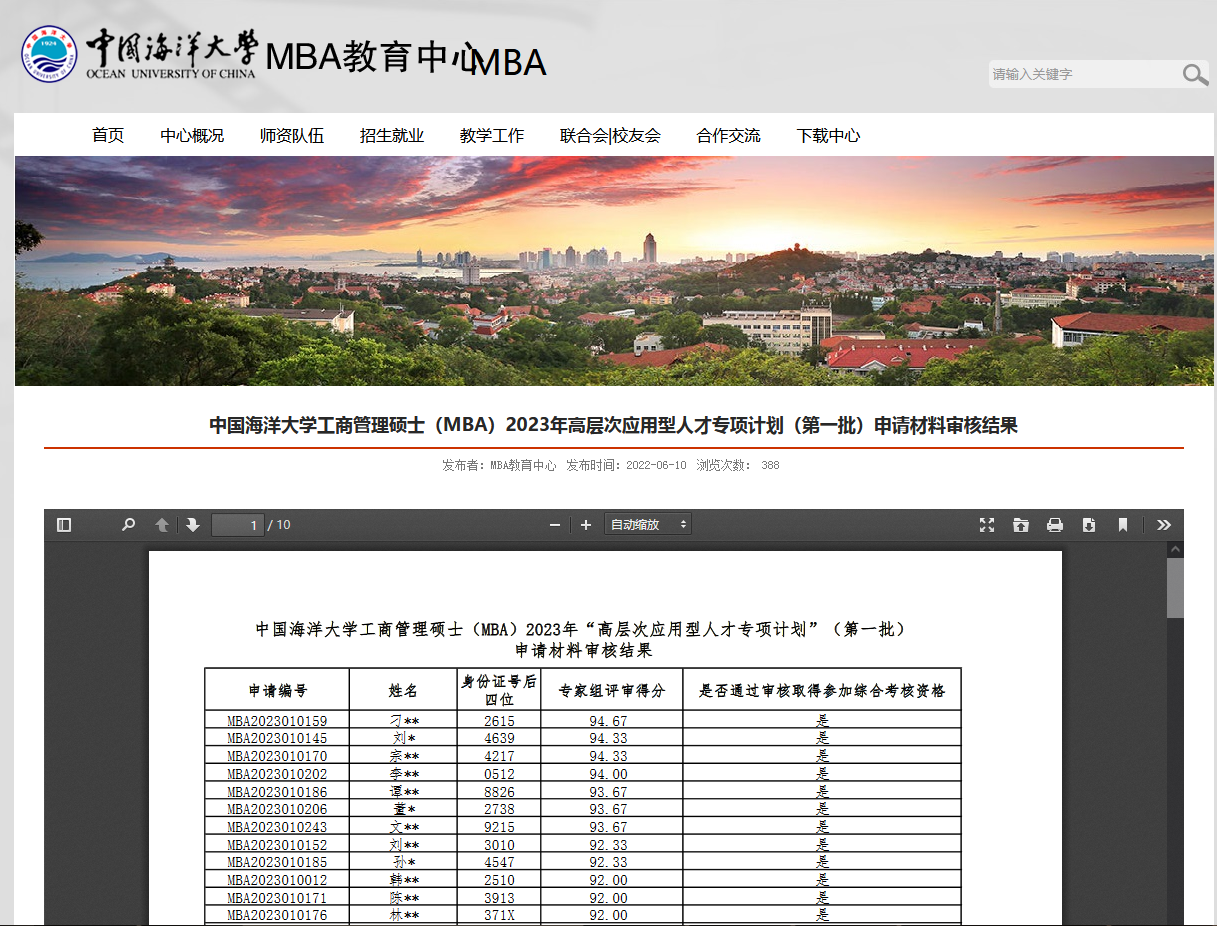
Task: Click the 申请编号 column header
Action: (x=277, y=690)
